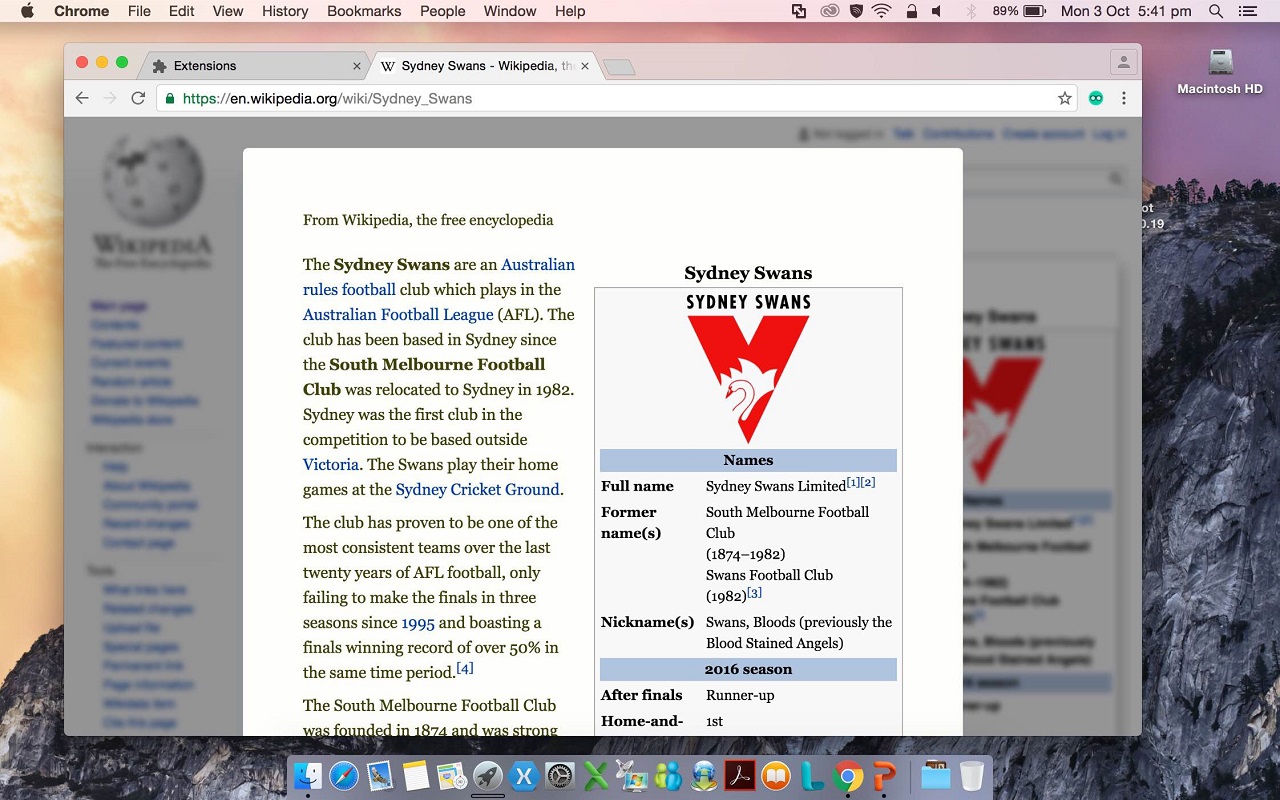Open Google Chrome icon in the Dock
Viewport: 1280px width, 800px height.
click(848, 776)
